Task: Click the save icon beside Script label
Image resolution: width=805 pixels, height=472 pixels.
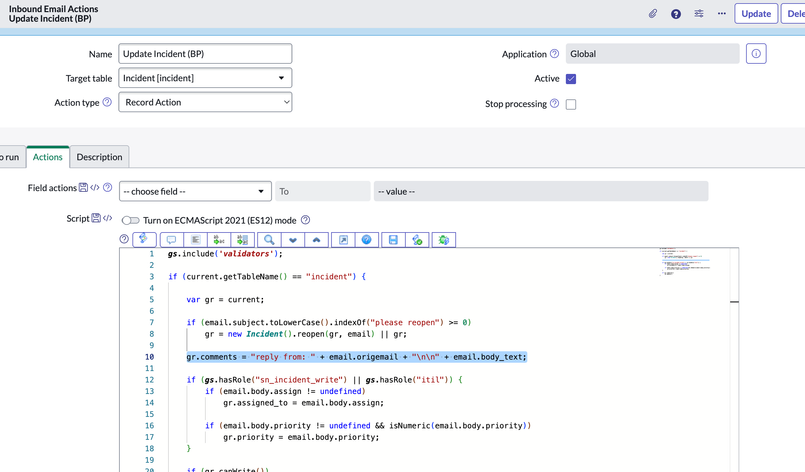Action: [x=96, y=218]
